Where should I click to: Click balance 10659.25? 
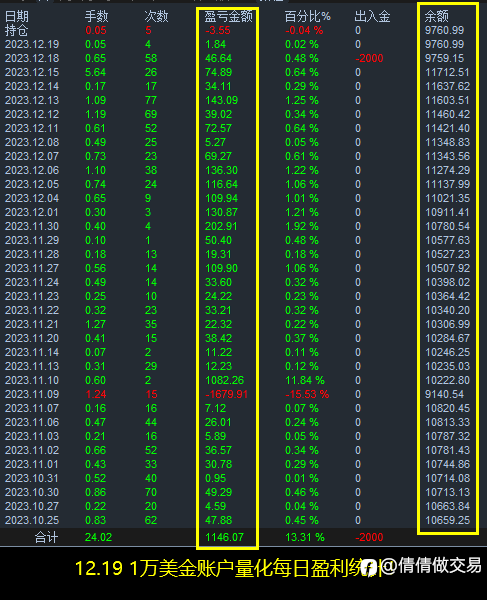[x=448, y=520]
